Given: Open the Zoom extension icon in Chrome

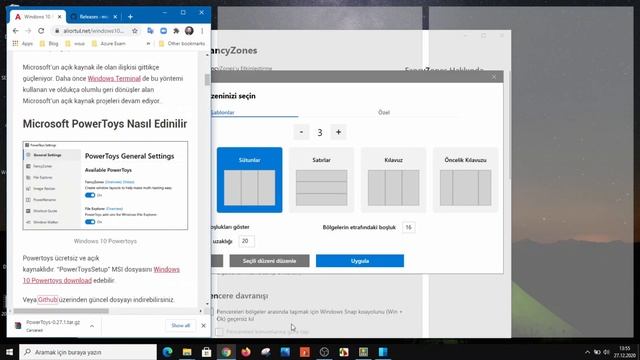Looking at the screenshot, I should [x=163, y=31].
